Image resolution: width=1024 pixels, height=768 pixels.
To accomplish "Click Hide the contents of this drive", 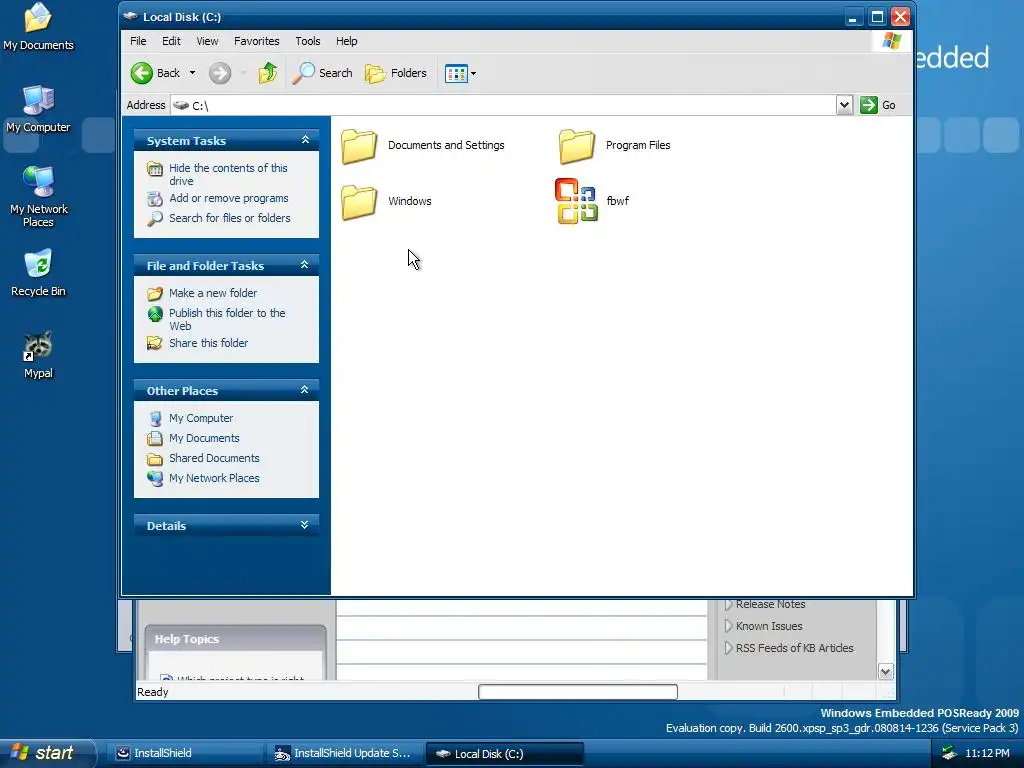I will coord(228,174).
